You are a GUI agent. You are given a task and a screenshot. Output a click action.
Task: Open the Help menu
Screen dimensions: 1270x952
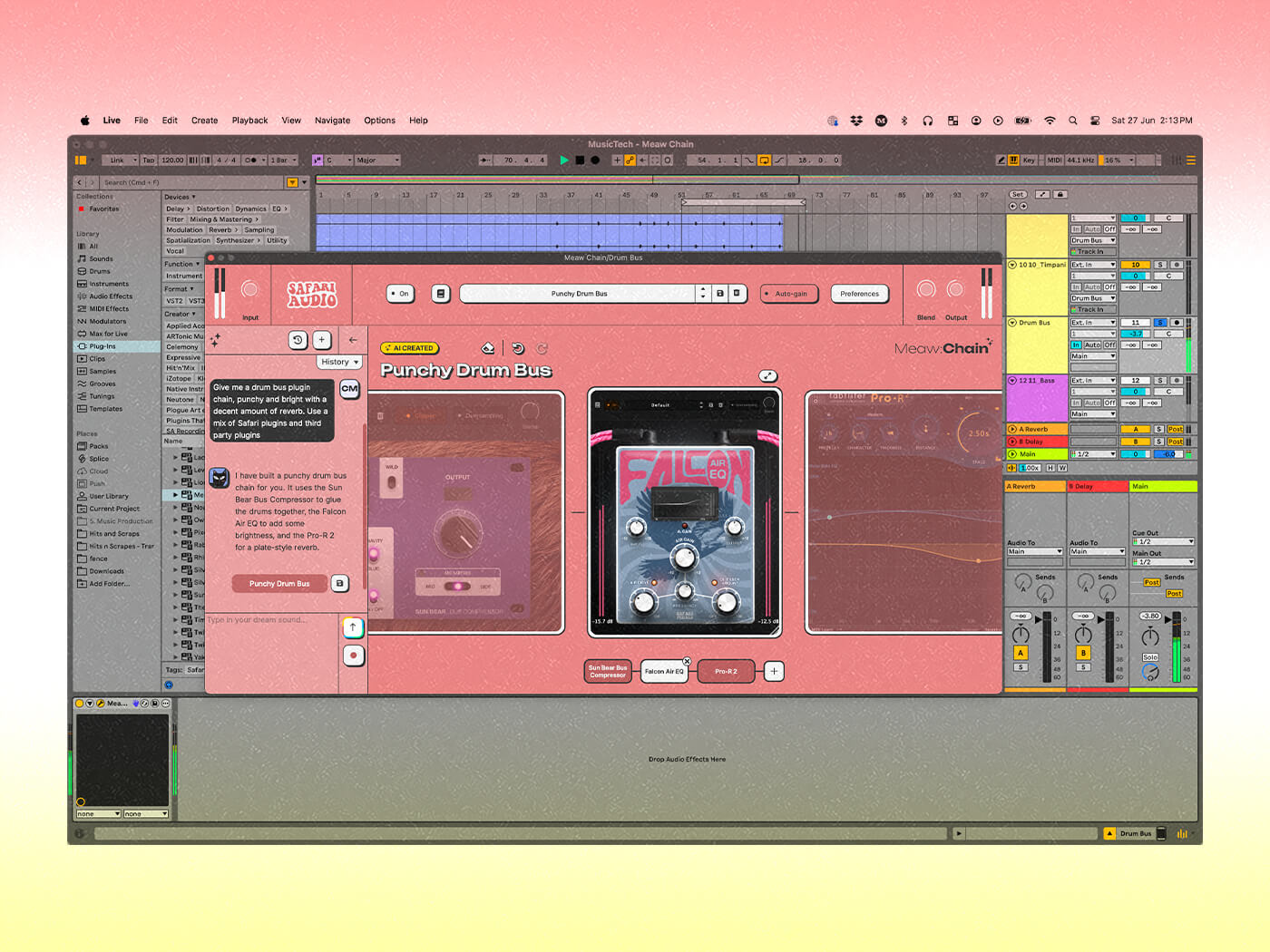point(418,121)
